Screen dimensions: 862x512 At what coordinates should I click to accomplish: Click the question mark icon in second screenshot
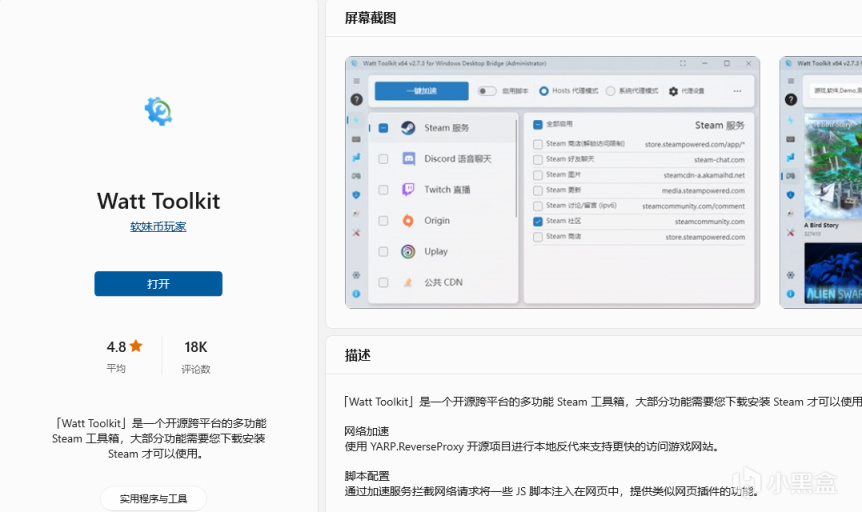coord(791,100)
